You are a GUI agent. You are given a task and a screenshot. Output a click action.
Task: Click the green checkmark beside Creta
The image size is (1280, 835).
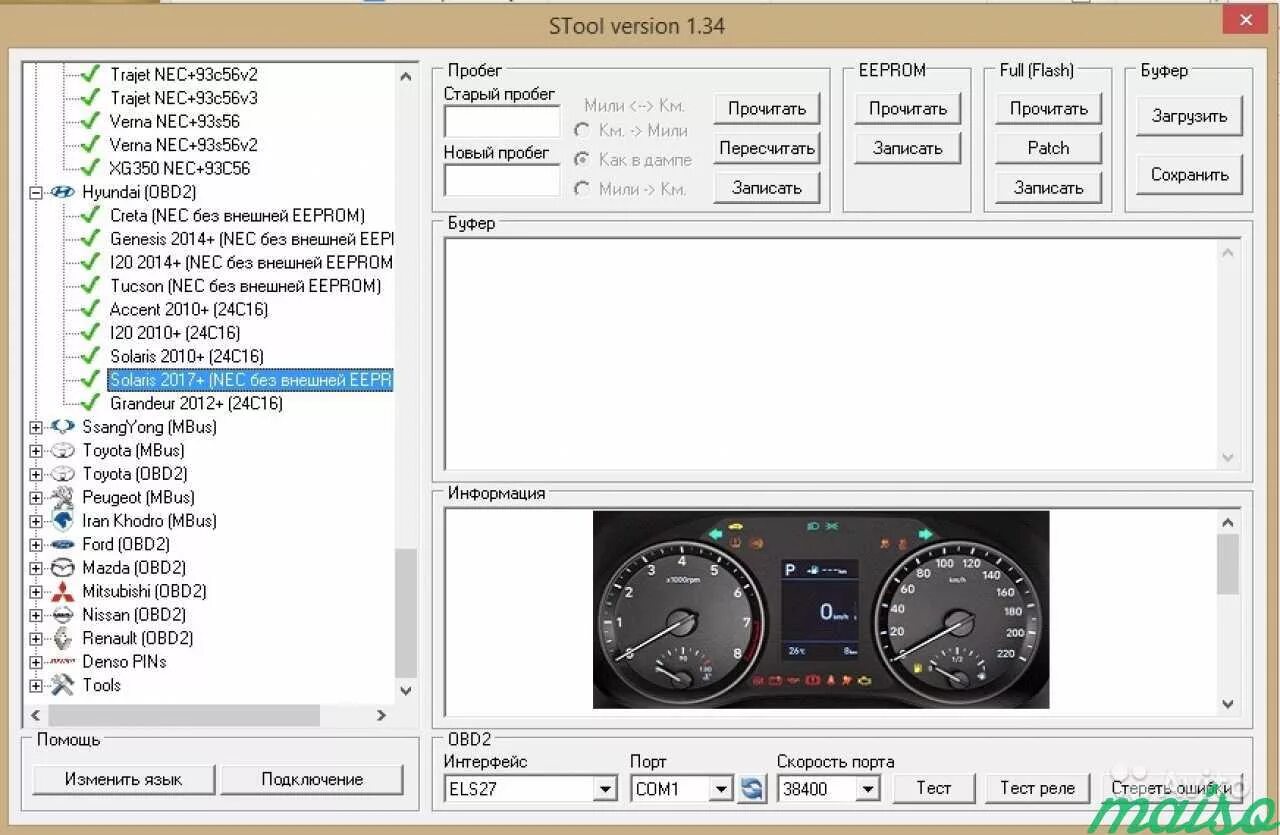(x=91, y=215)
